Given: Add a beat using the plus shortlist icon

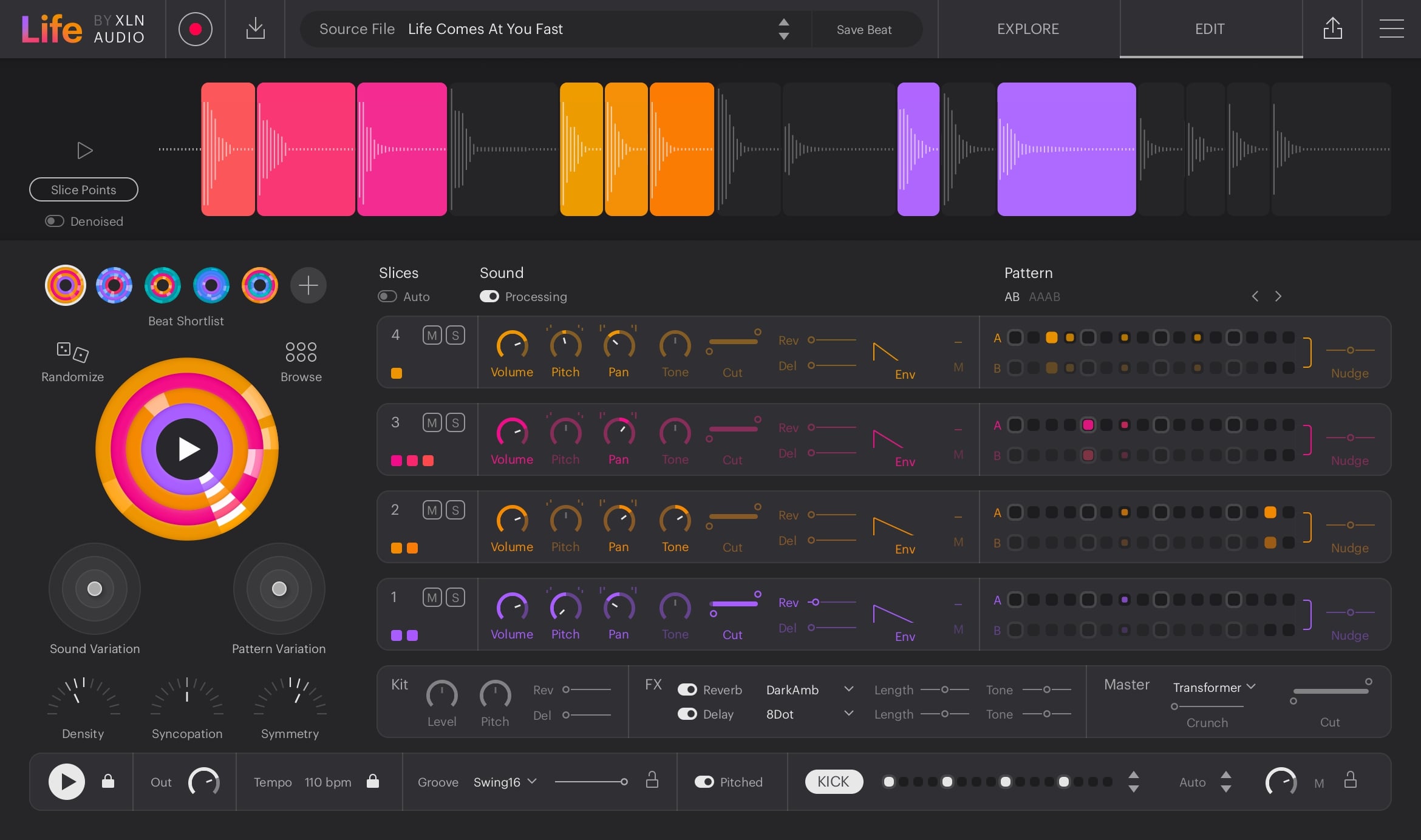Looking at the screenshot, I should (x=308, y=285).
